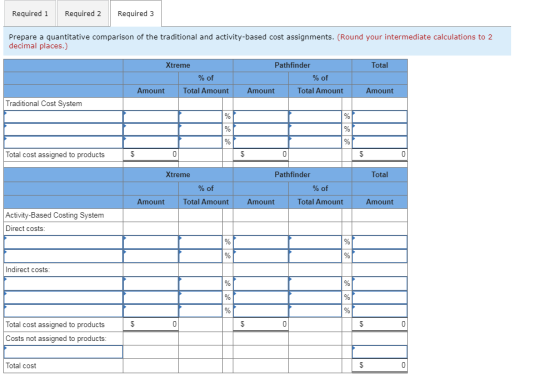Select Pathfinder Amount in first Direct costs row
The image size is (560, 376).
[x=261, y=242]
